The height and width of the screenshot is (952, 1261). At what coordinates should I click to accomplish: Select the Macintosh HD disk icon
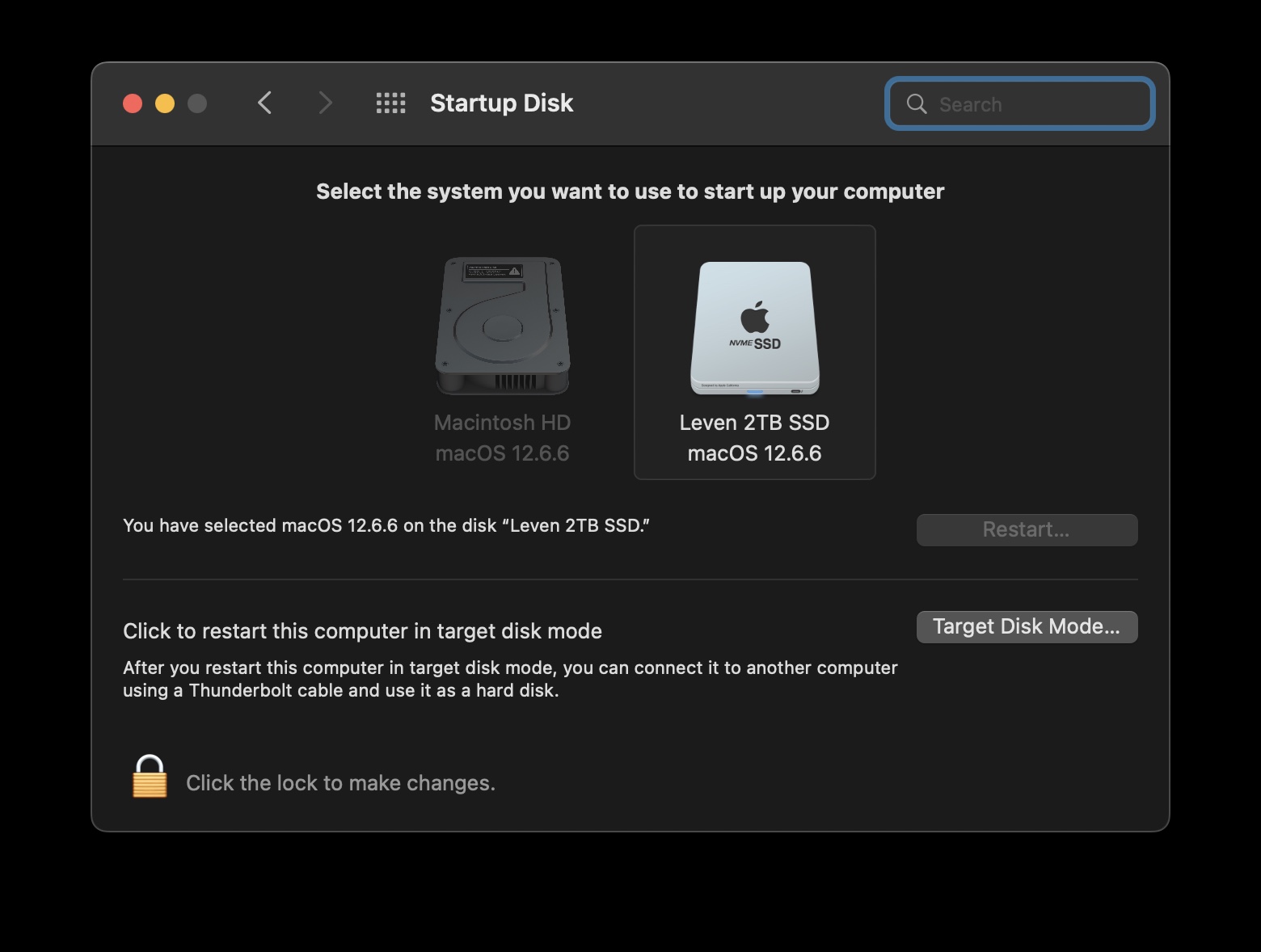click(x=503, y=326)
